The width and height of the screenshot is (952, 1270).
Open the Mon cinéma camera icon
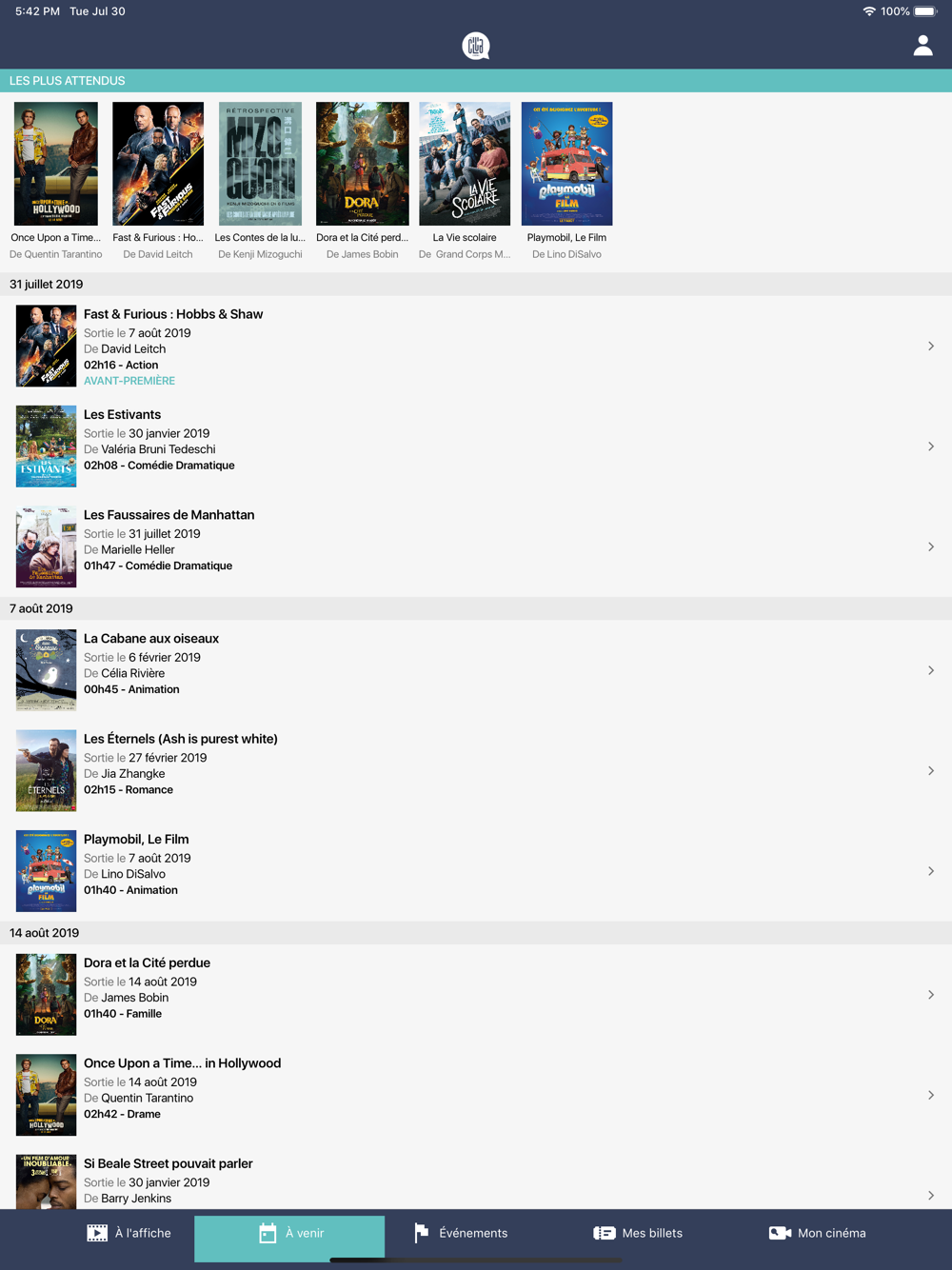pos(780,1233)
